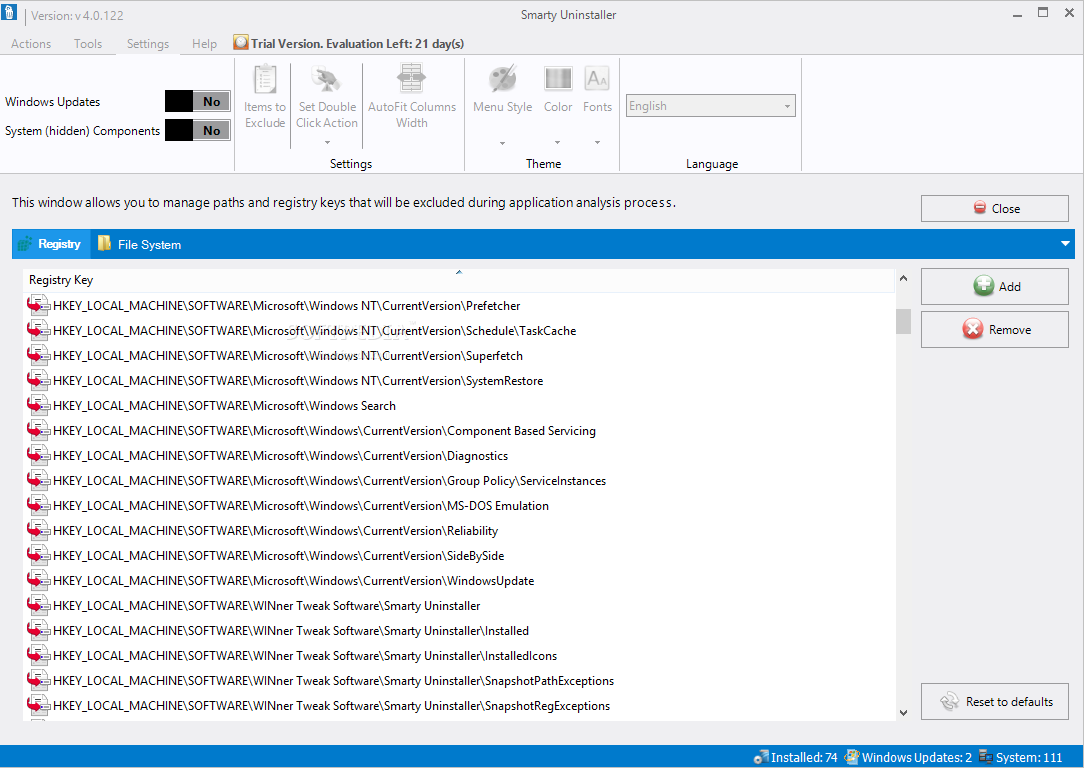Open the Tools menu
1084x768 pixels.
(88, 44)
